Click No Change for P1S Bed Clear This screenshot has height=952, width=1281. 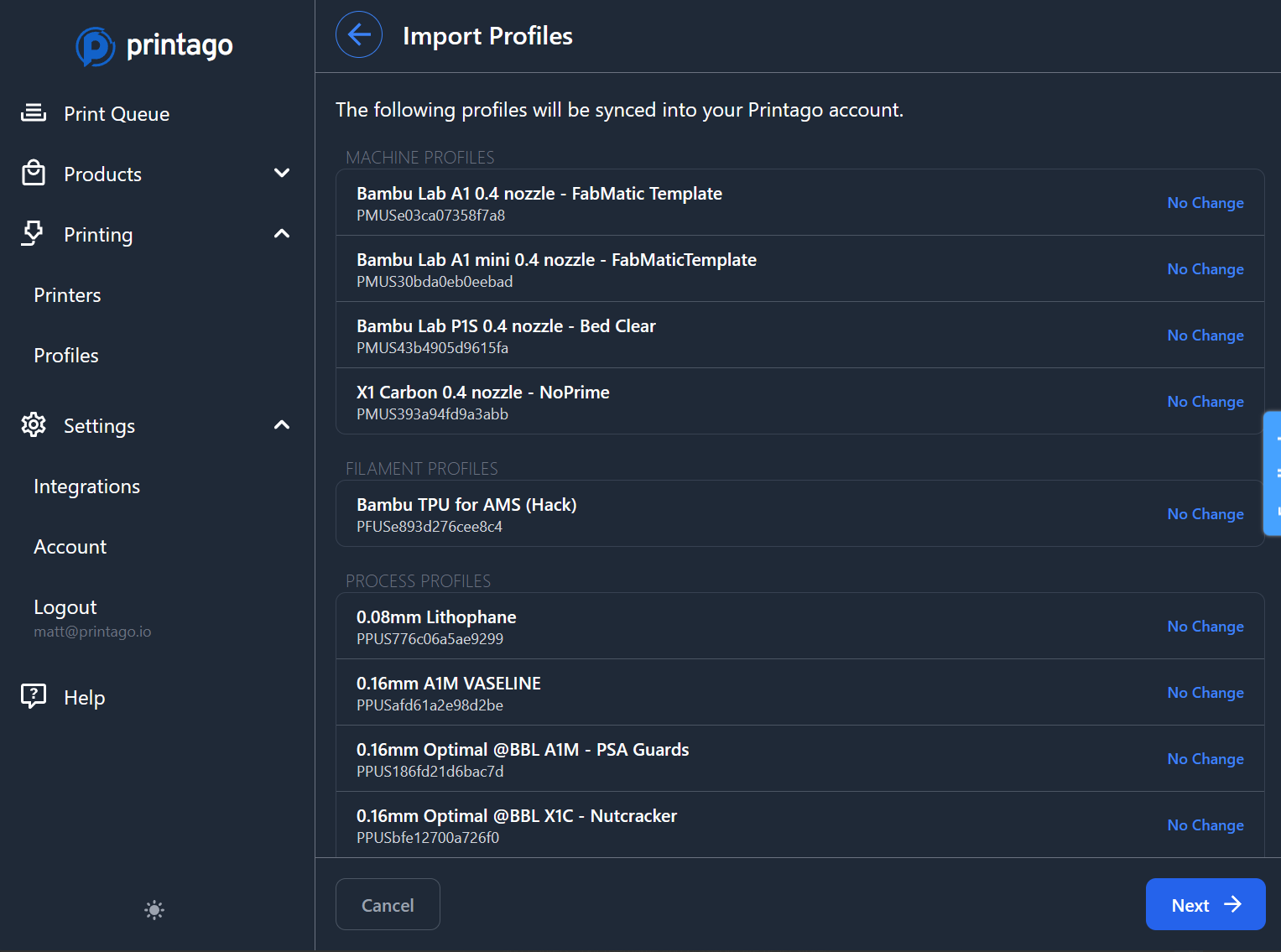[1205, 336]
